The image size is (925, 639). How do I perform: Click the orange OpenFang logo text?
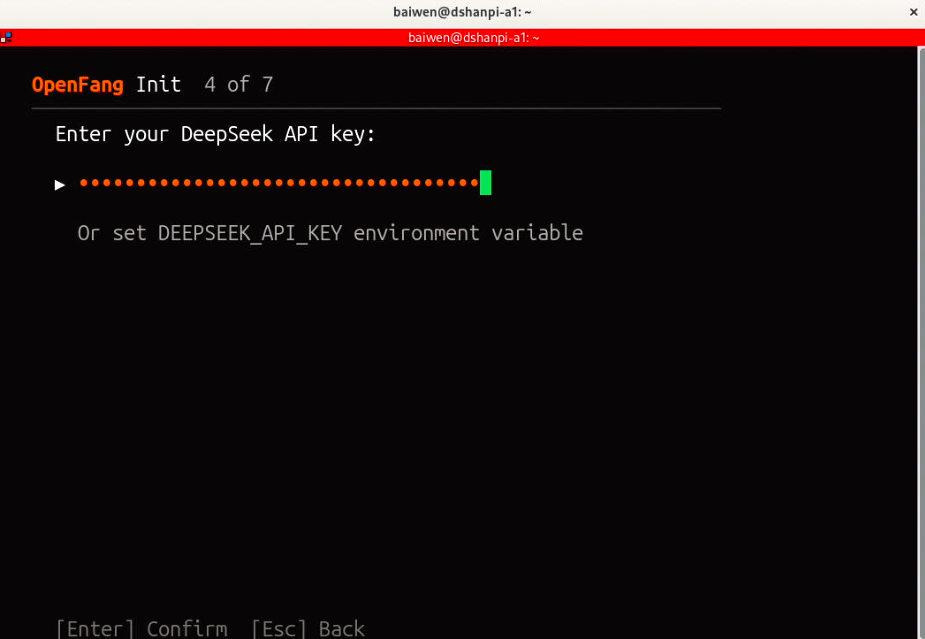coord(77,85)
